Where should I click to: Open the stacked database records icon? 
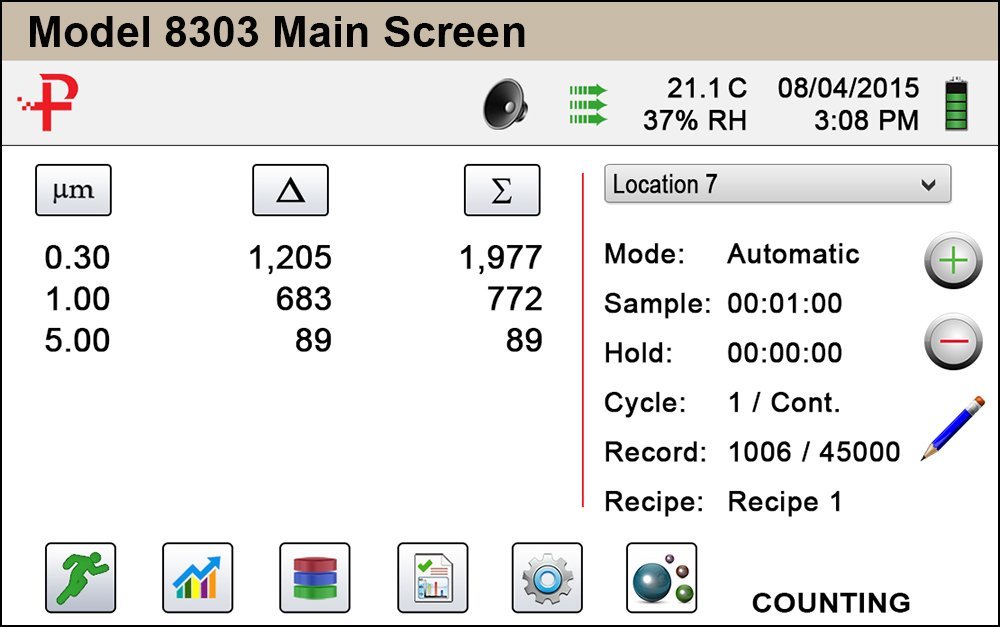tap(314, 577)
